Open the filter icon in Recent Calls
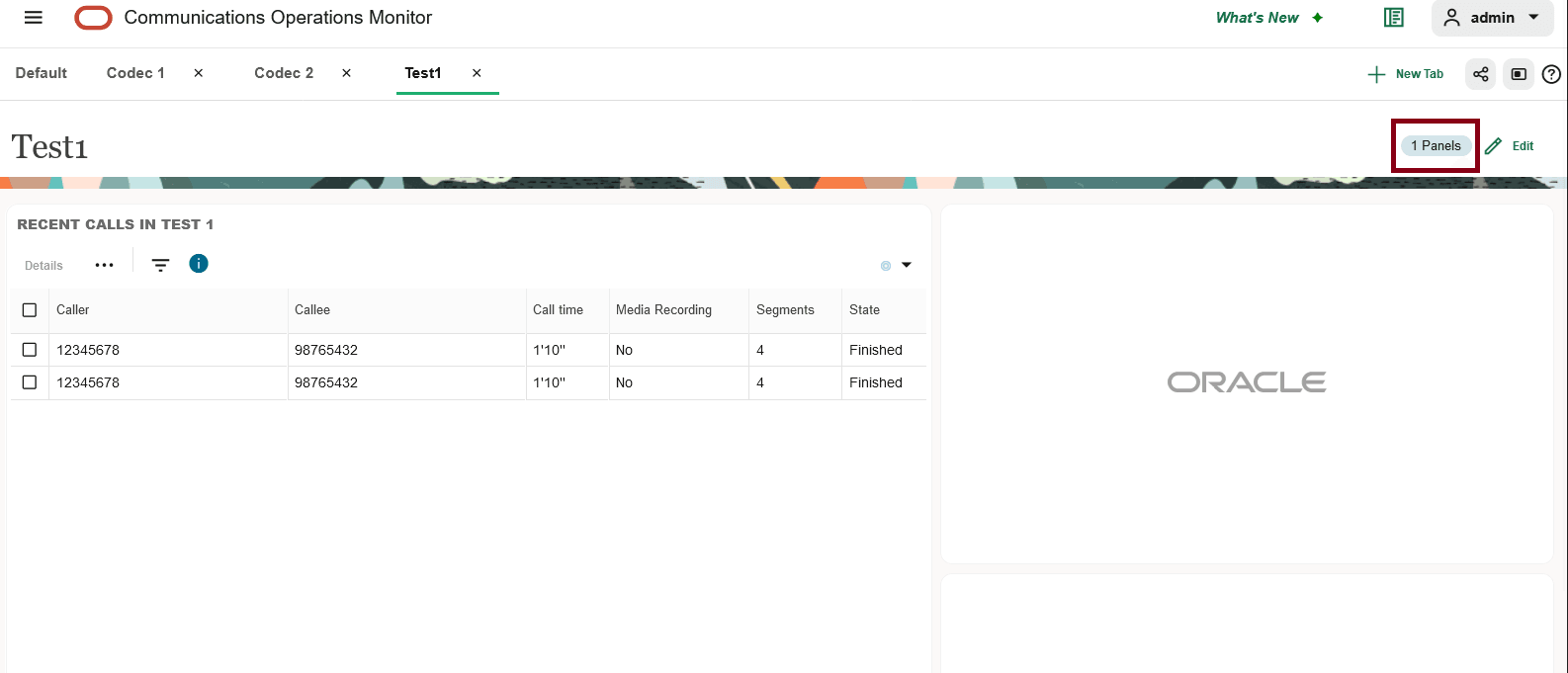The image size is (1568, 673). click(x=160, y=264)
